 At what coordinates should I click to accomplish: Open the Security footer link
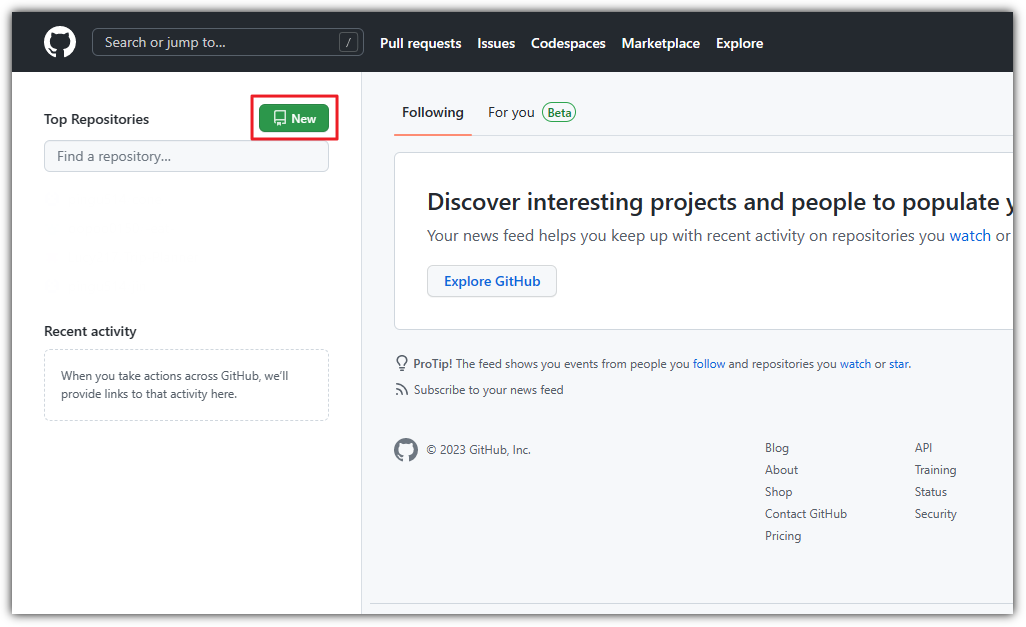point(936,514)
